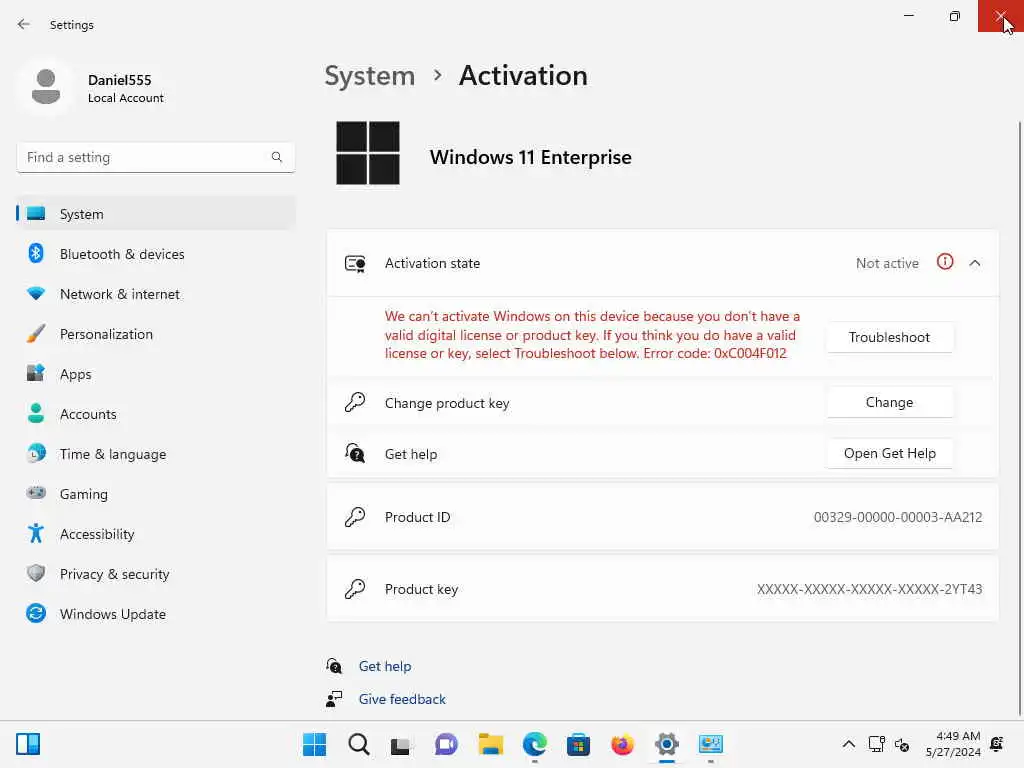The height and width of the screenshot is (768, 1024).
Task: Click the Get help row icon
Action: click(x=355, y=453)
